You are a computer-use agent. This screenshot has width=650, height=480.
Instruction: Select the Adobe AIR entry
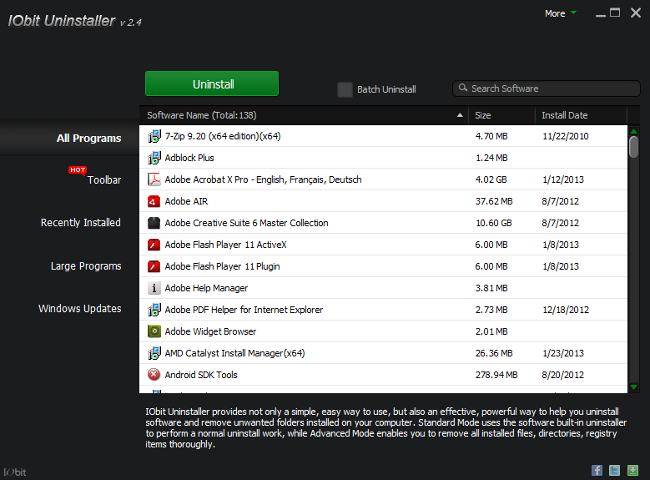(x=383, y=201)
